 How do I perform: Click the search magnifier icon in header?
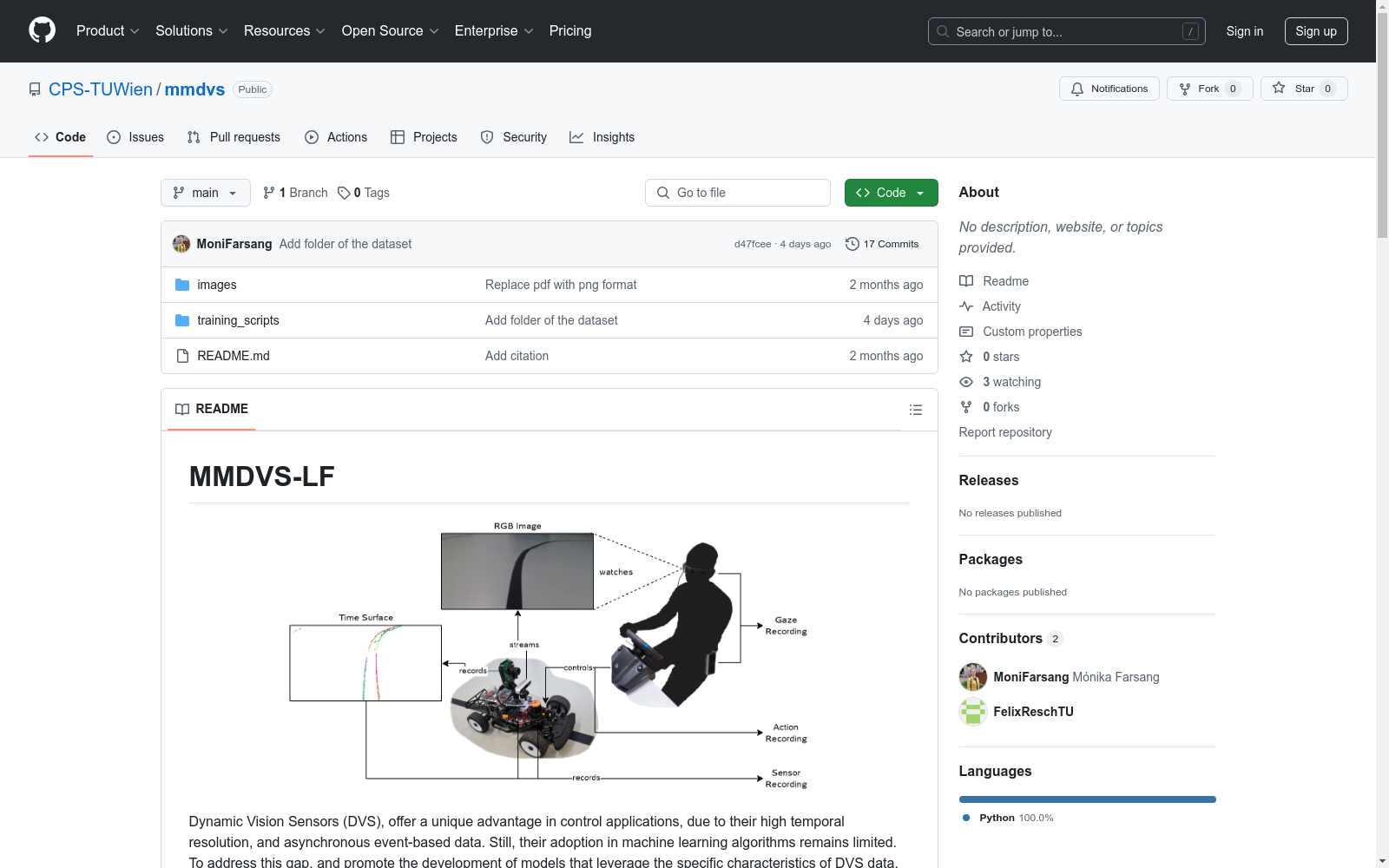943,31
